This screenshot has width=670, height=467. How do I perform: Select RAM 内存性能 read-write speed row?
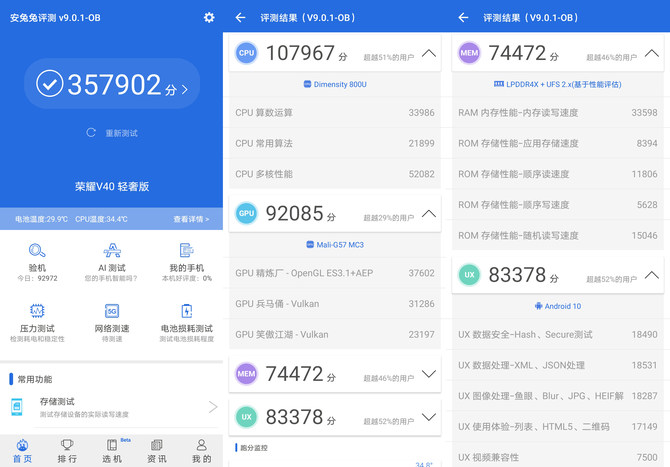[x=558, y=112]
